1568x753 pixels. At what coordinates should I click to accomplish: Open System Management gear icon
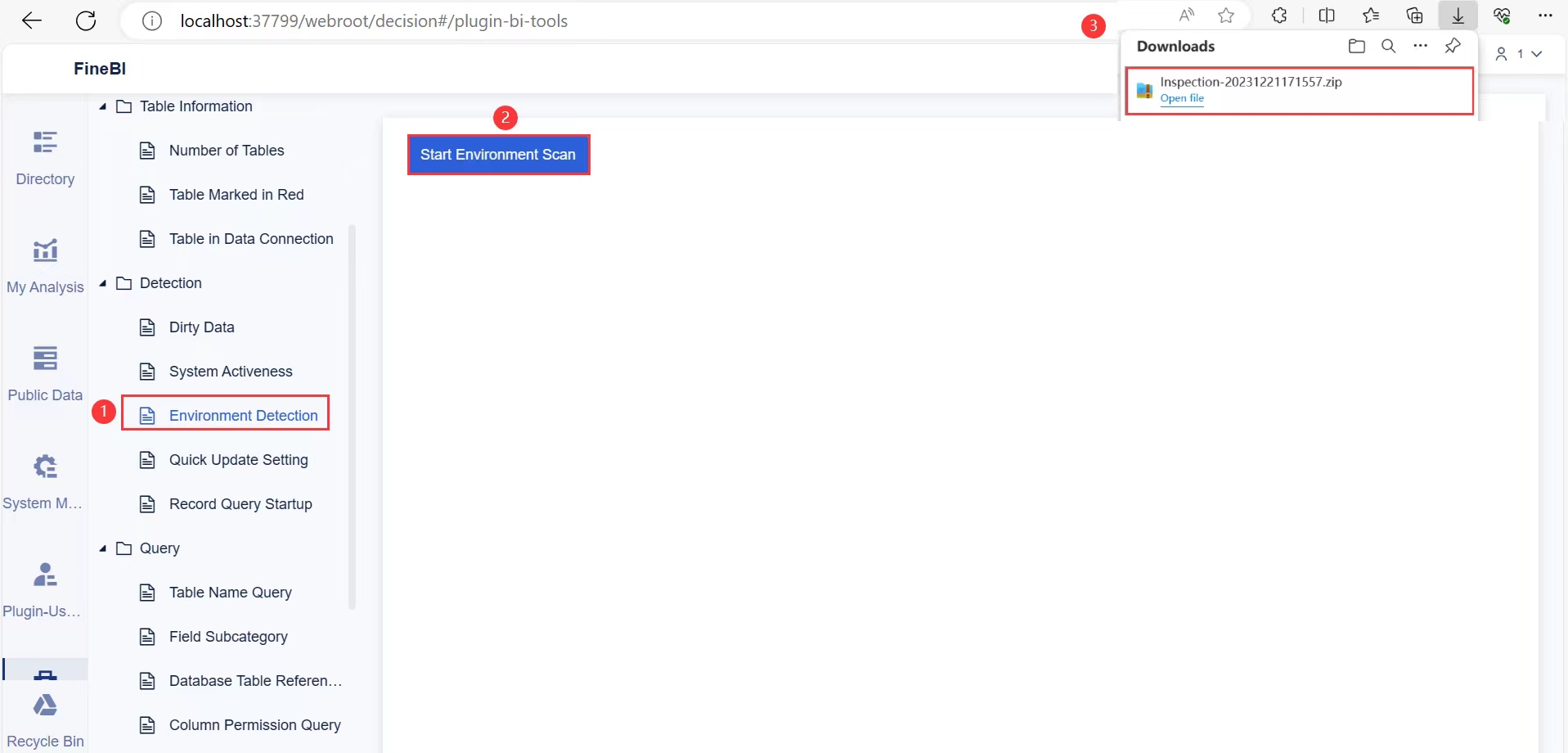tap(45, 467)
